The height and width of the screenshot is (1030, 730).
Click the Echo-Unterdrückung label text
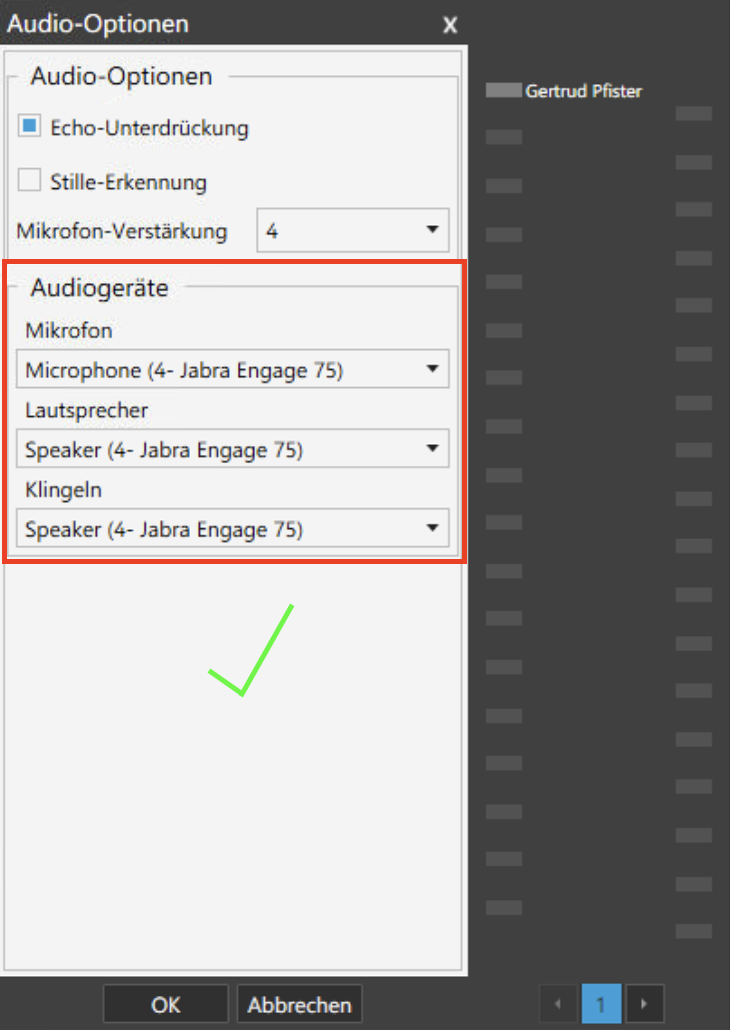pos(149,128)
